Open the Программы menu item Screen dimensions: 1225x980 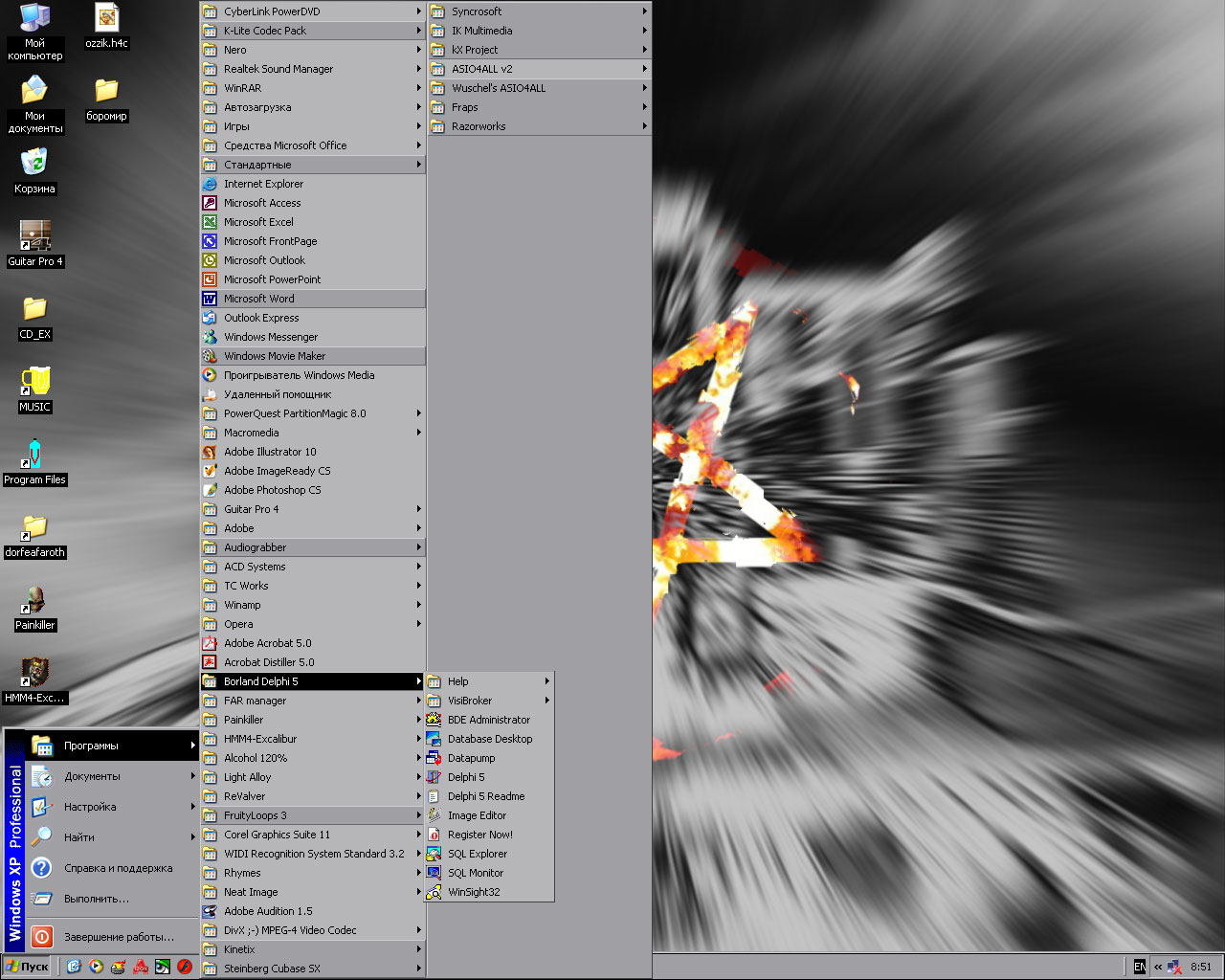113,746
